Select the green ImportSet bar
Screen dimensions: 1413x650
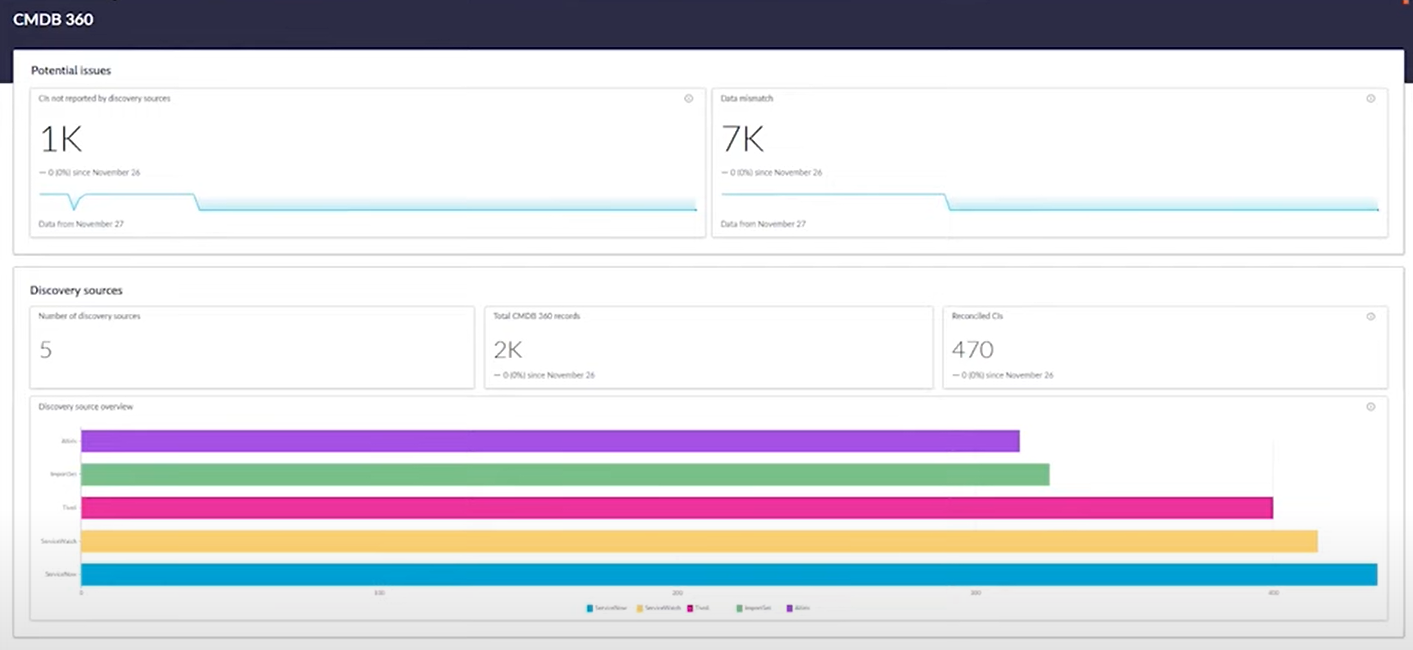(x=565, y=474)
